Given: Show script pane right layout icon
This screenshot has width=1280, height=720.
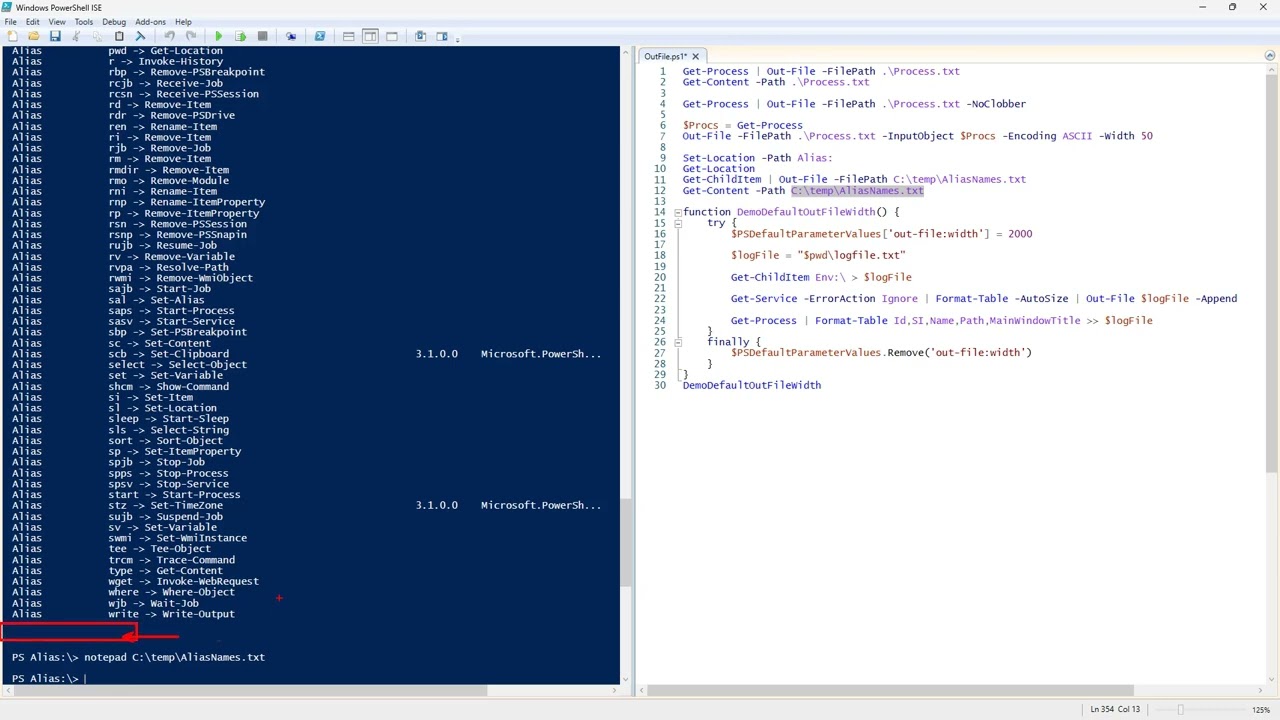Looking at the screenshot, I should click(370, 36).
